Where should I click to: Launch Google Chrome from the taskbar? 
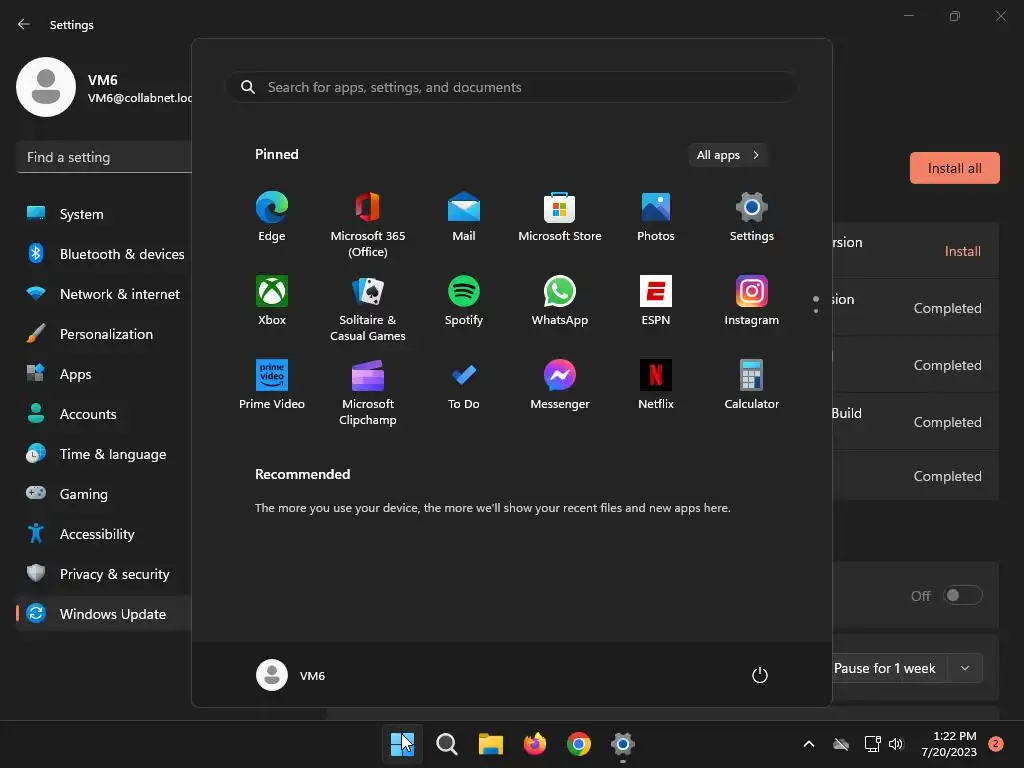(x=579, y=744)
